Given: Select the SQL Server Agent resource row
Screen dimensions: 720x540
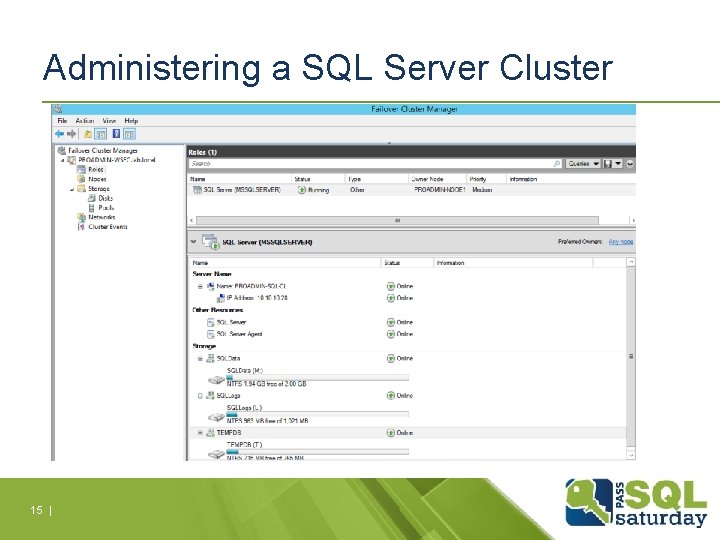Looking at the screenshot, I should pos(239,334).
